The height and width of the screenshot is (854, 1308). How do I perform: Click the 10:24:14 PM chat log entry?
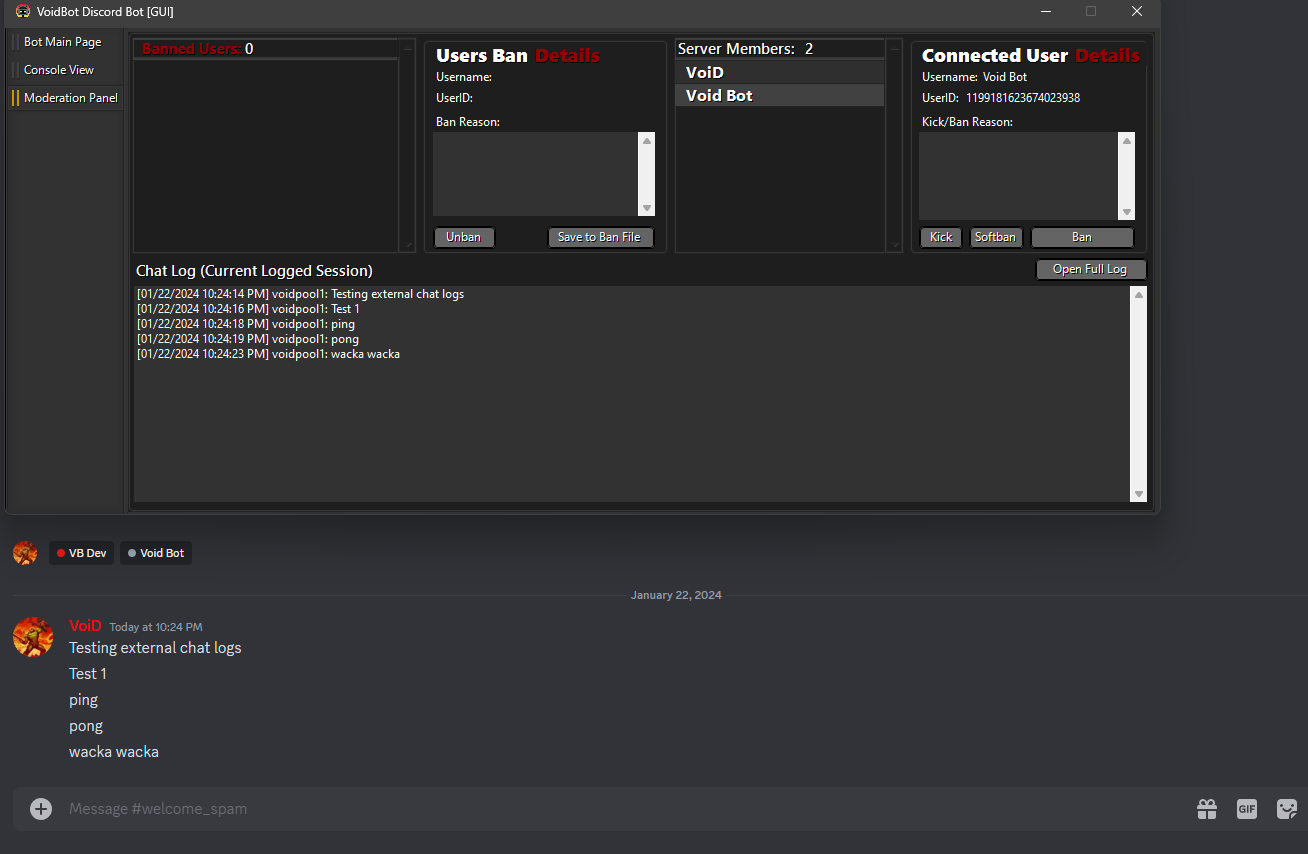coord(300,294)
